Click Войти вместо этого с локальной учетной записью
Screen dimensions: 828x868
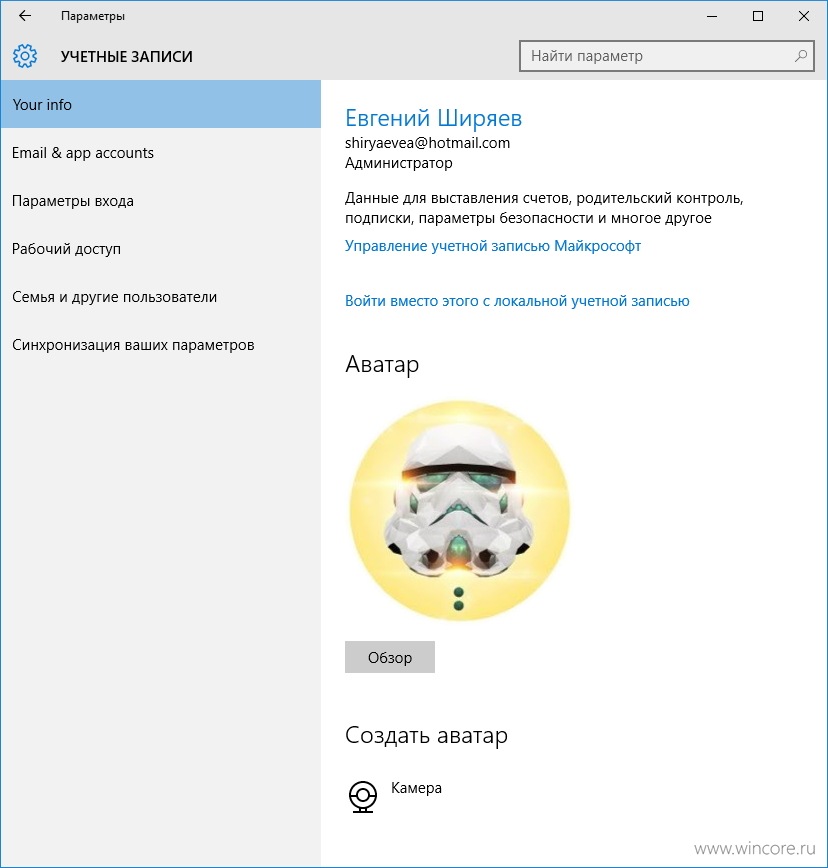point(517,301)
